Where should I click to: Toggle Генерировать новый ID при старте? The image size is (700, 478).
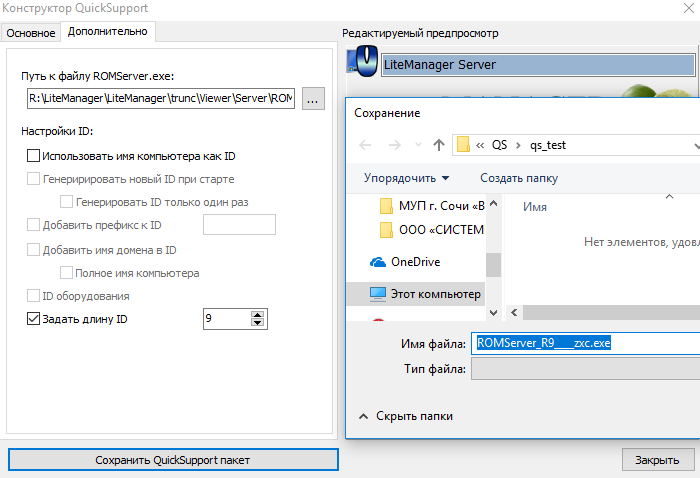point(33,179)
